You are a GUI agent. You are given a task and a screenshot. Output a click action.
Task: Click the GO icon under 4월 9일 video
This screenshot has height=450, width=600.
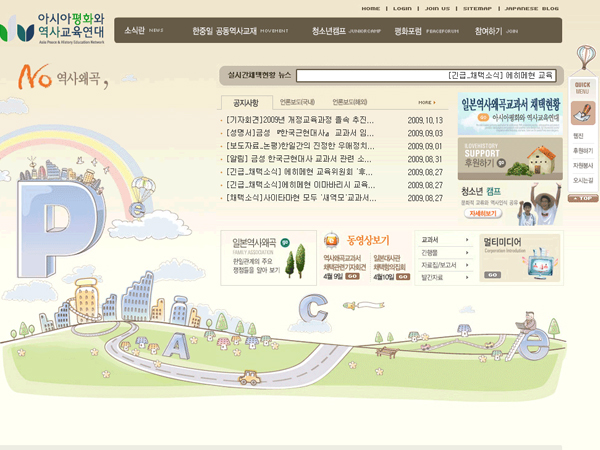353,276
